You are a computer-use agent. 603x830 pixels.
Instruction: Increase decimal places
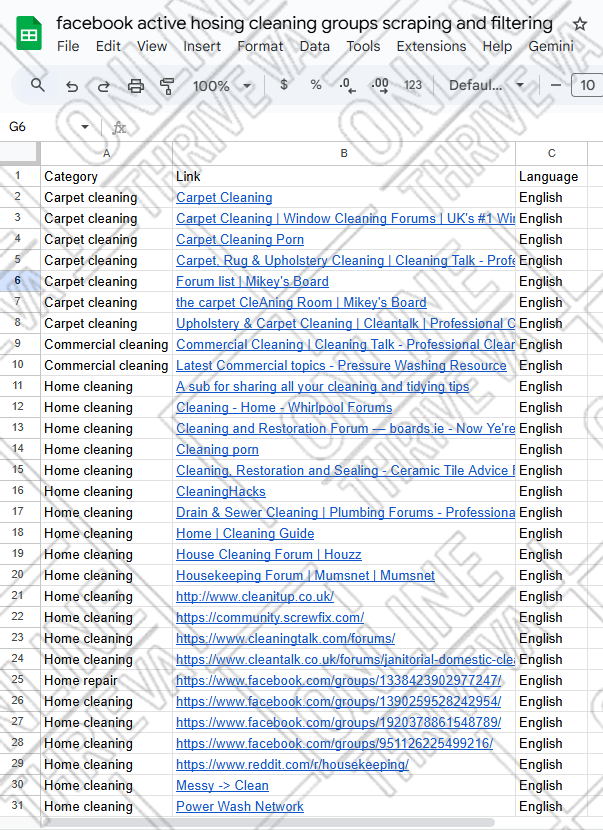point(380,85)
